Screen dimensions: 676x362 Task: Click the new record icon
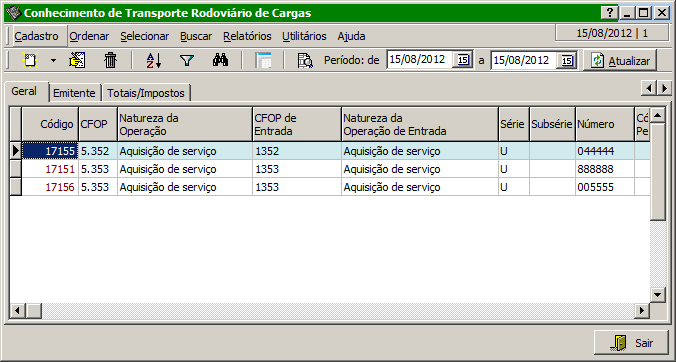[x=30, y=60]
